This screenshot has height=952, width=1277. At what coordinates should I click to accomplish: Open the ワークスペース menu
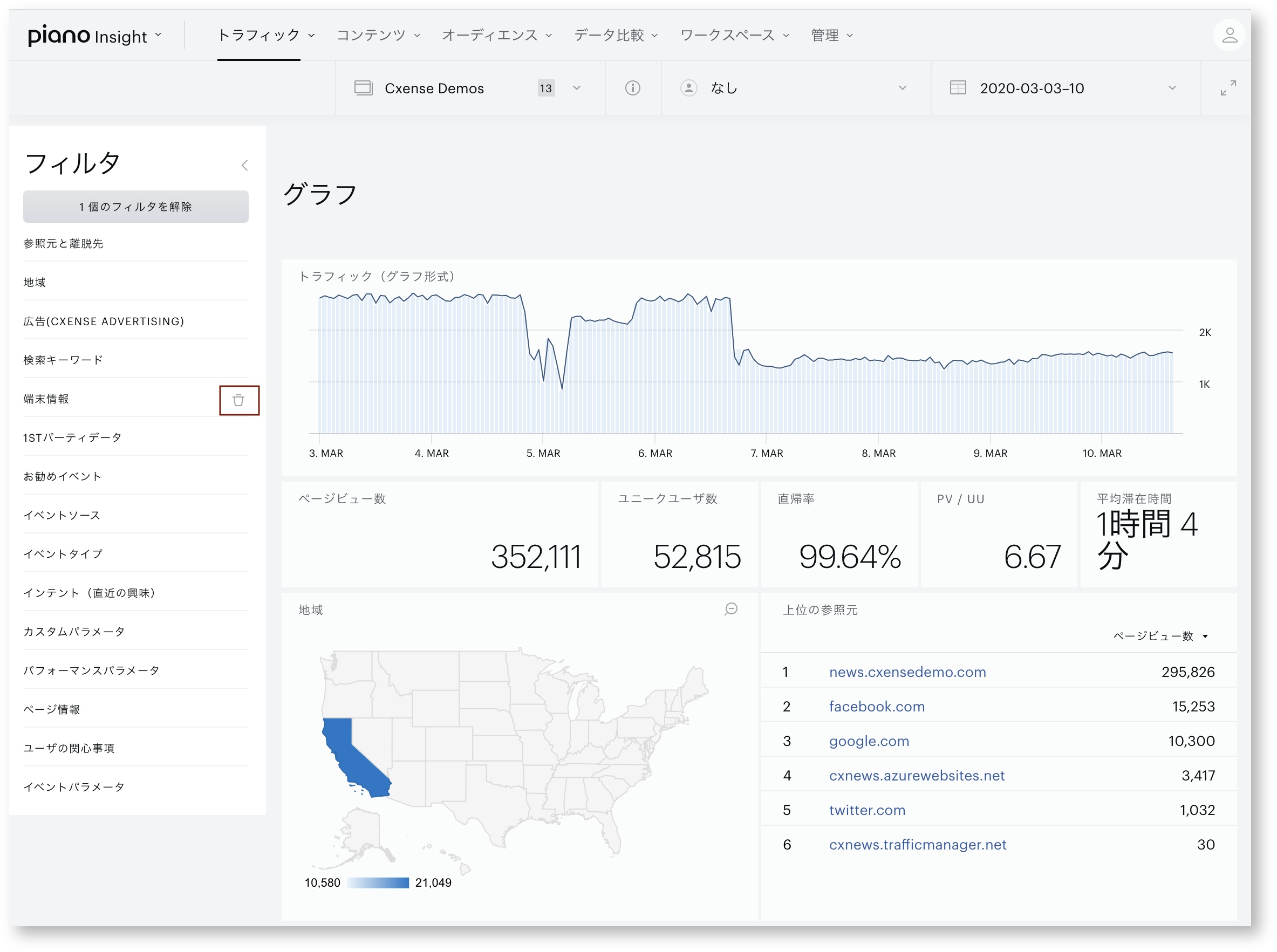(734, 35)
